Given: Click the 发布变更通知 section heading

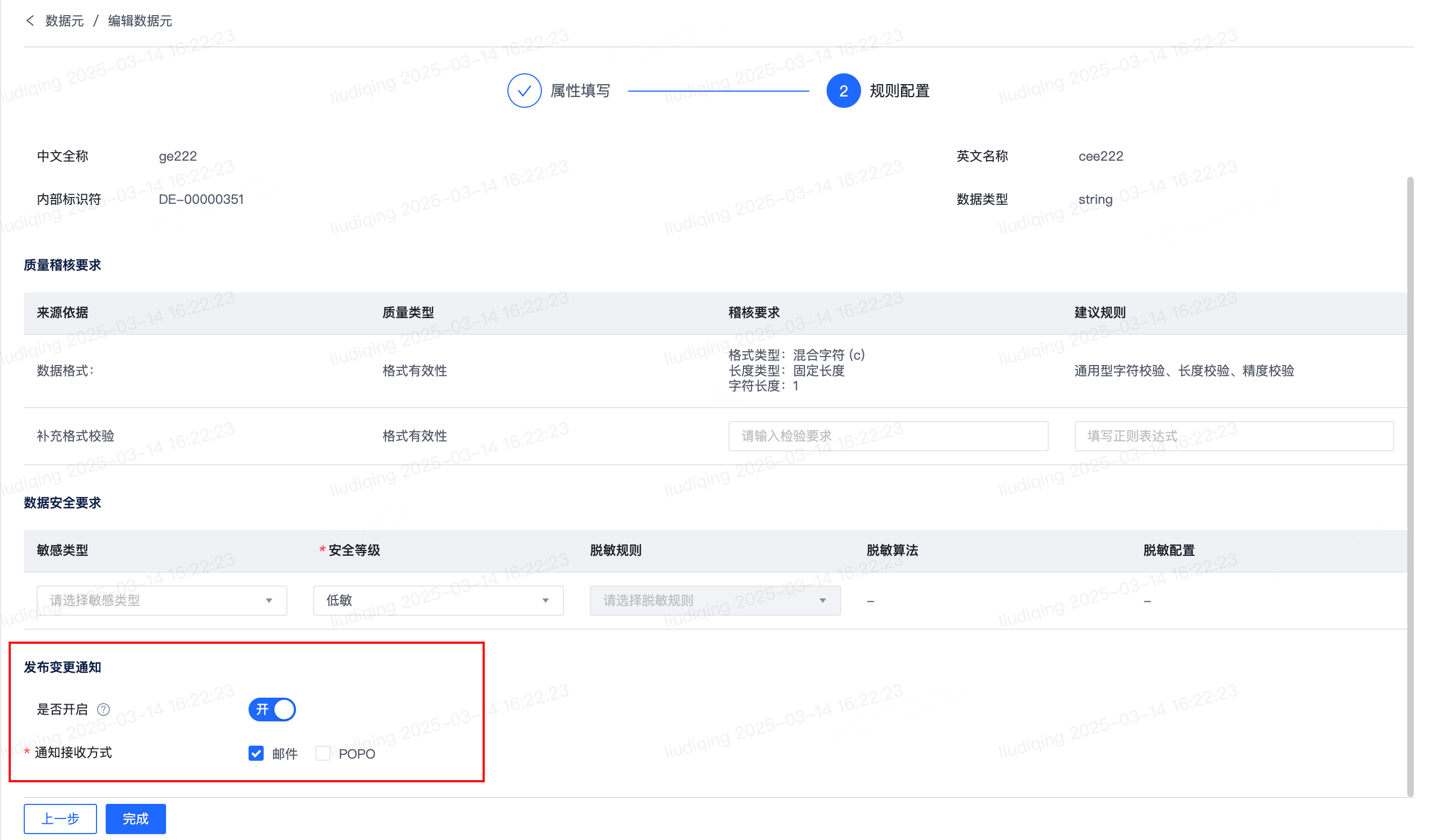Looking at the screenshot, I should pos(63,667).
